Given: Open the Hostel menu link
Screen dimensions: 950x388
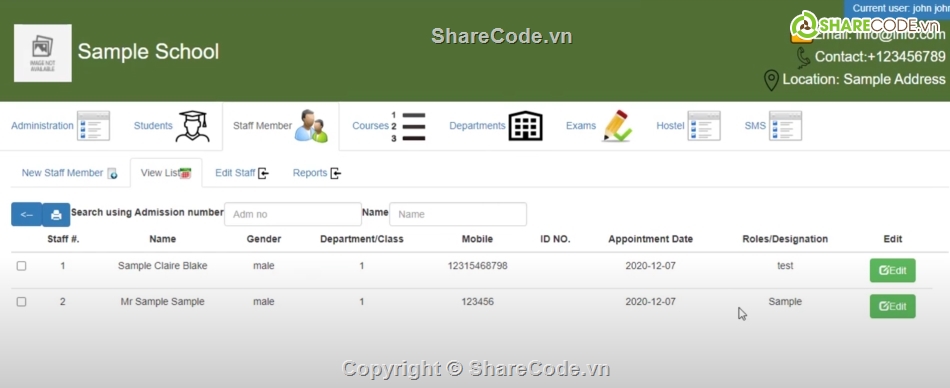Looking at the screenshot, I should [x=670, y=126].
